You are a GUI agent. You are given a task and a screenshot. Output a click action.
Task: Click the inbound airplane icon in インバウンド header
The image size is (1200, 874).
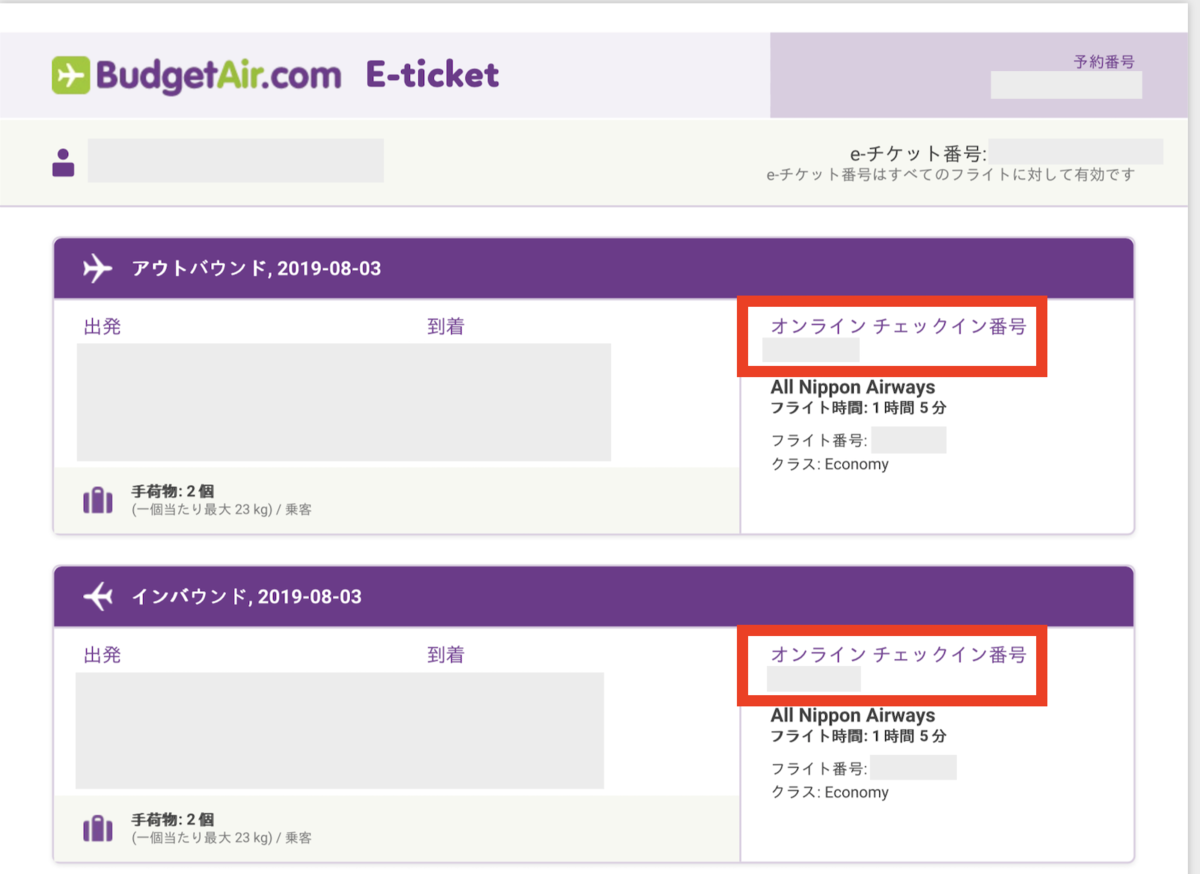tap(98, 597)
